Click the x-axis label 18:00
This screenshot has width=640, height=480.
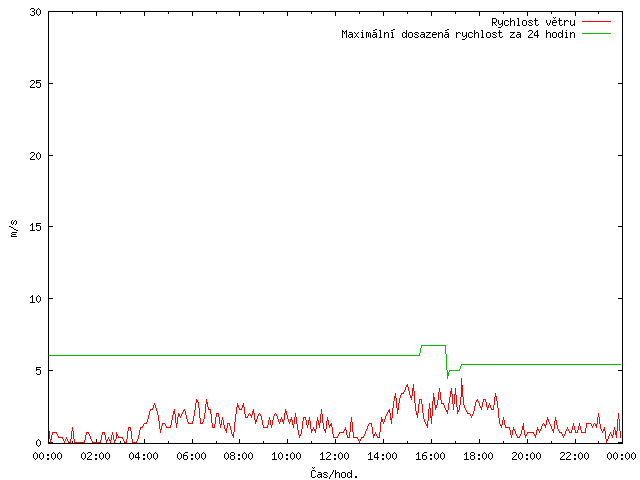point(478,456)
